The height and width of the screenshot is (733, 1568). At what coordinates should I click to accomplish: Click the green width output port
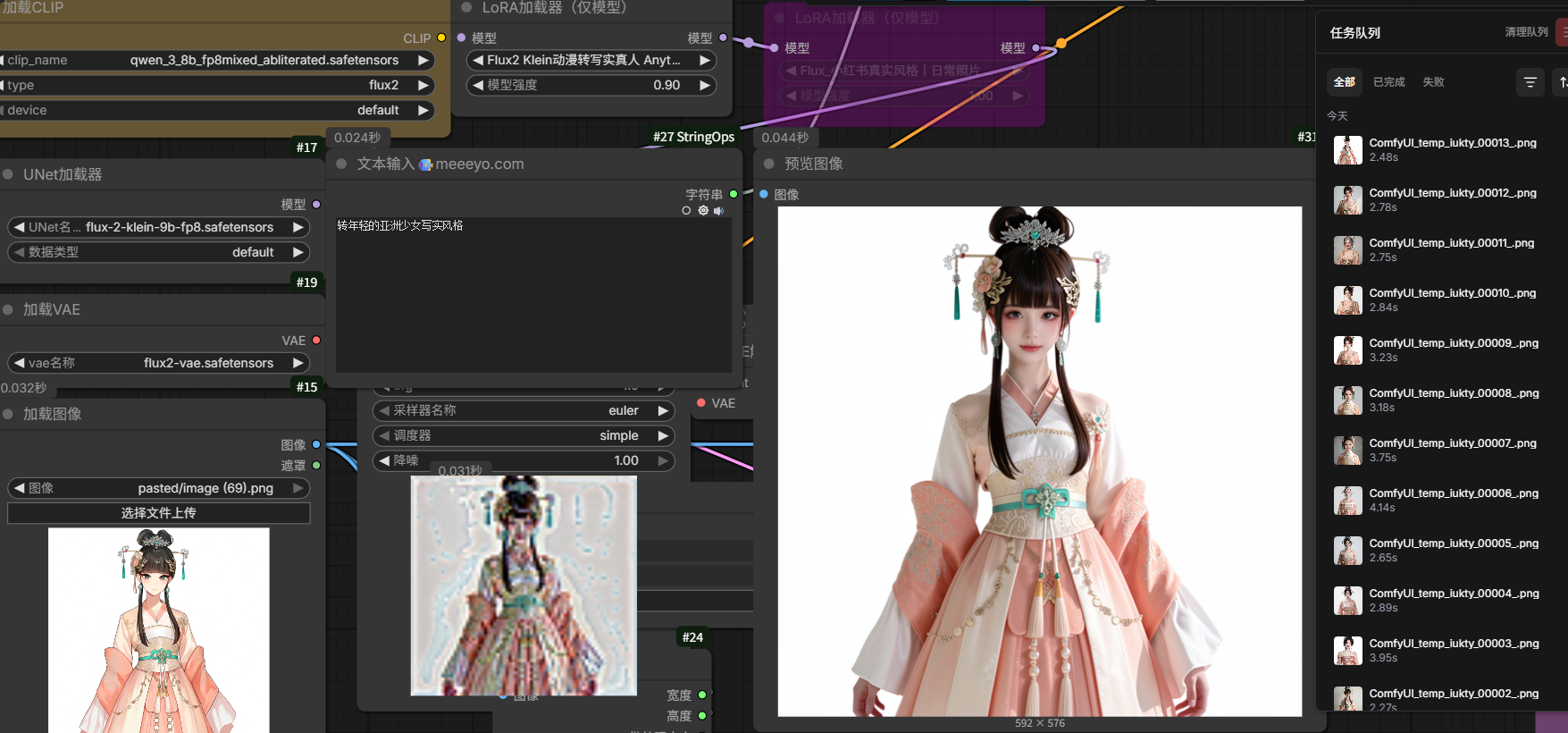pyautogui.click(x=702, y=695)
